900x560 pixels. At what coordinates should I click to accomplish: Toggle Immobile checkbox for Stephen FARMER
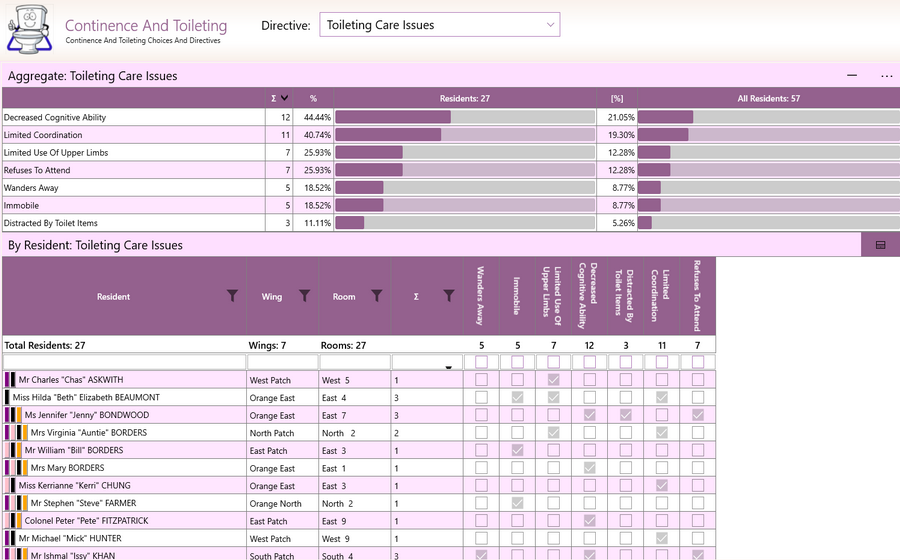[x=518, y=503]
